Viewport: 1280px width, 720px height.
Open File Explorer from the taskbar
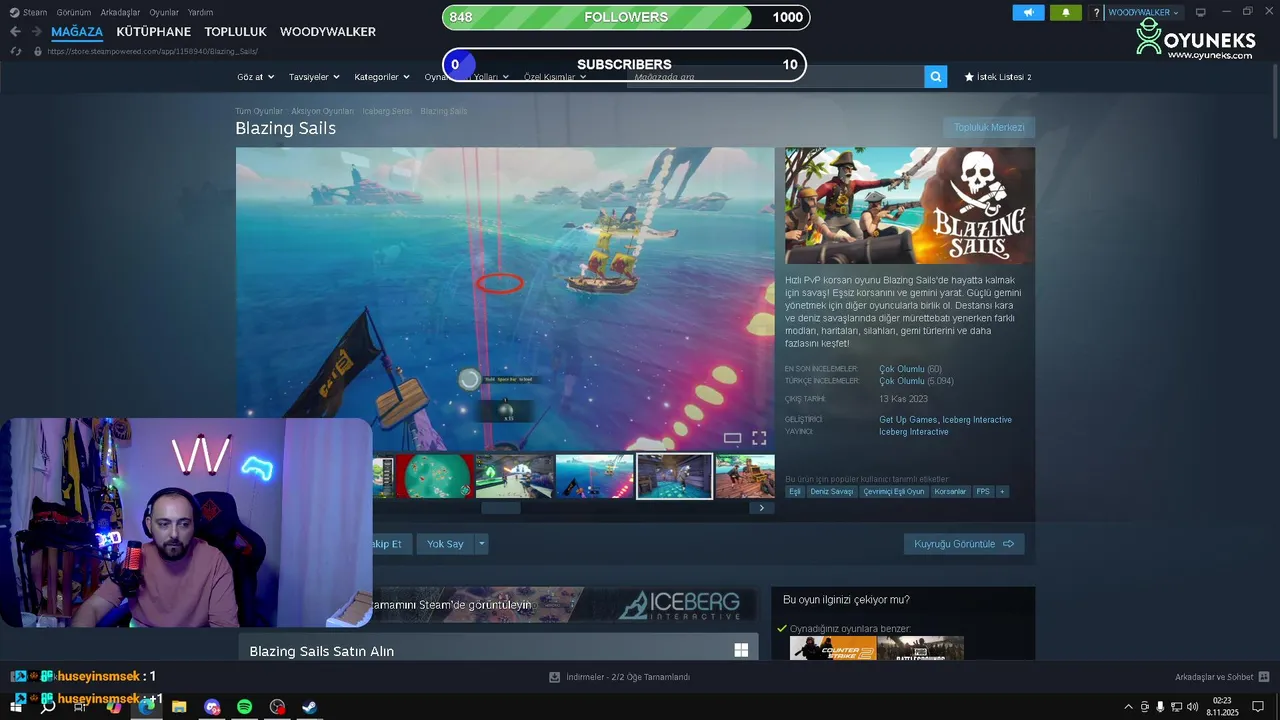[179, 707]
